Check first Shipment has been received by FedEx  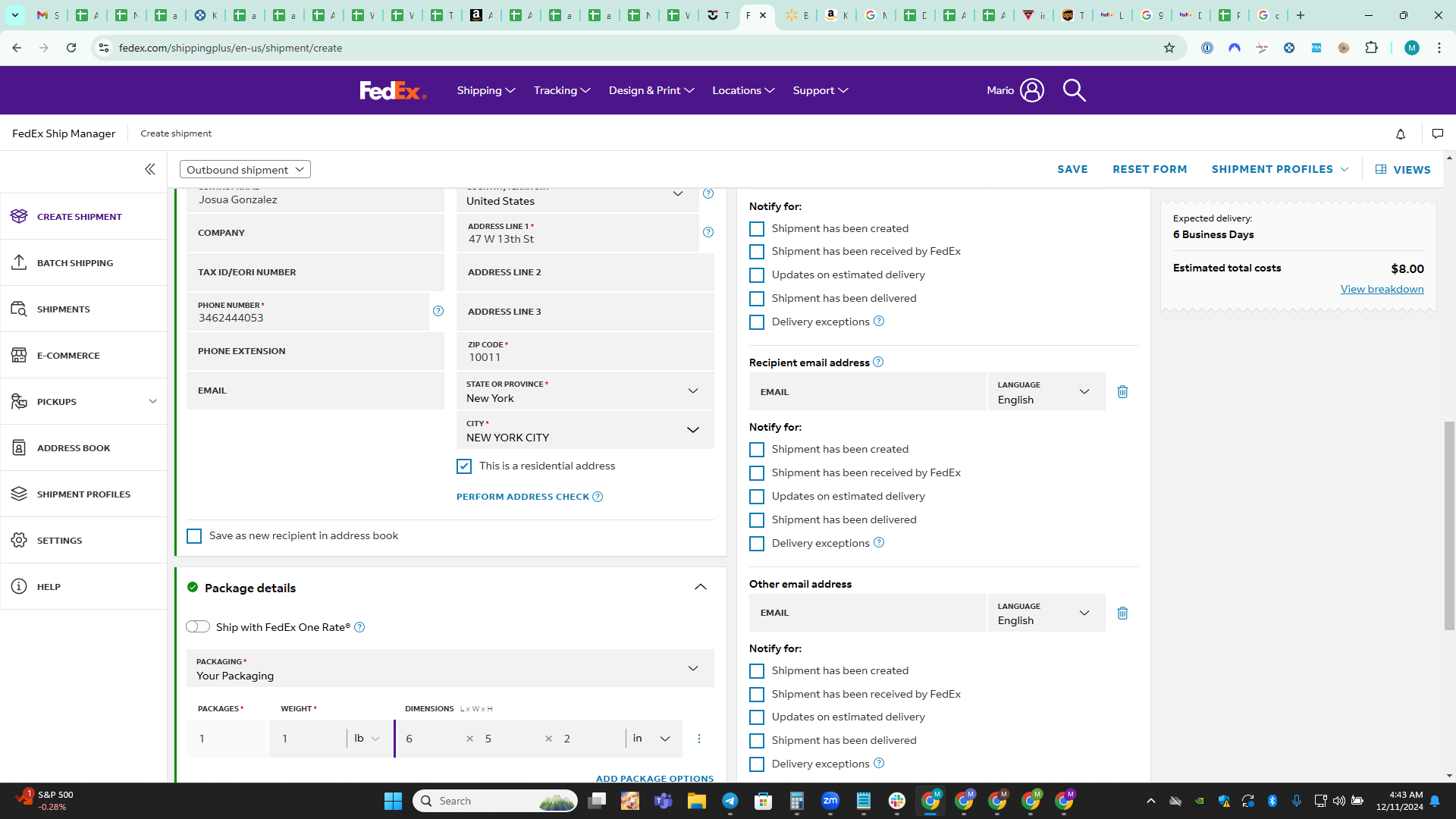(x=757, y=252)
